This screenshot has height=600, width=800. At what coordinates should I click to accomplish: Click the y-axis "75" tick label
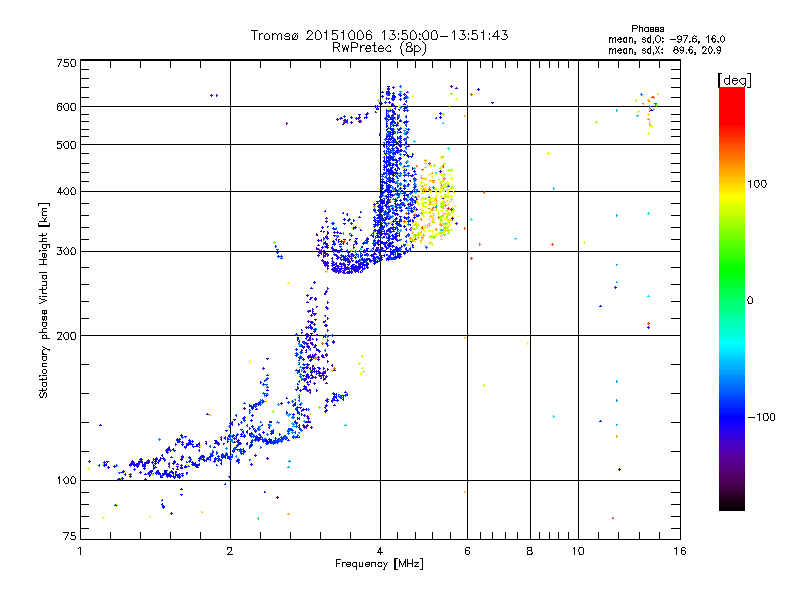pos(70,536)
